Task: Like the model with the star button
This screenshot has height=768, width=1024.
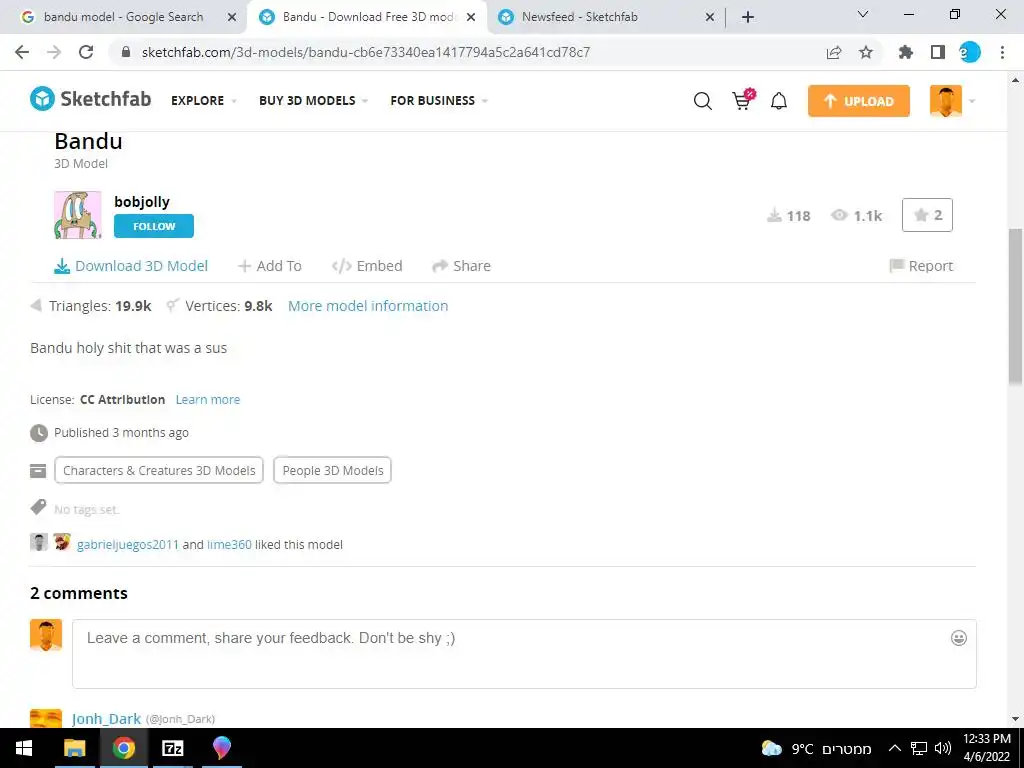Action: coord(927,215)
